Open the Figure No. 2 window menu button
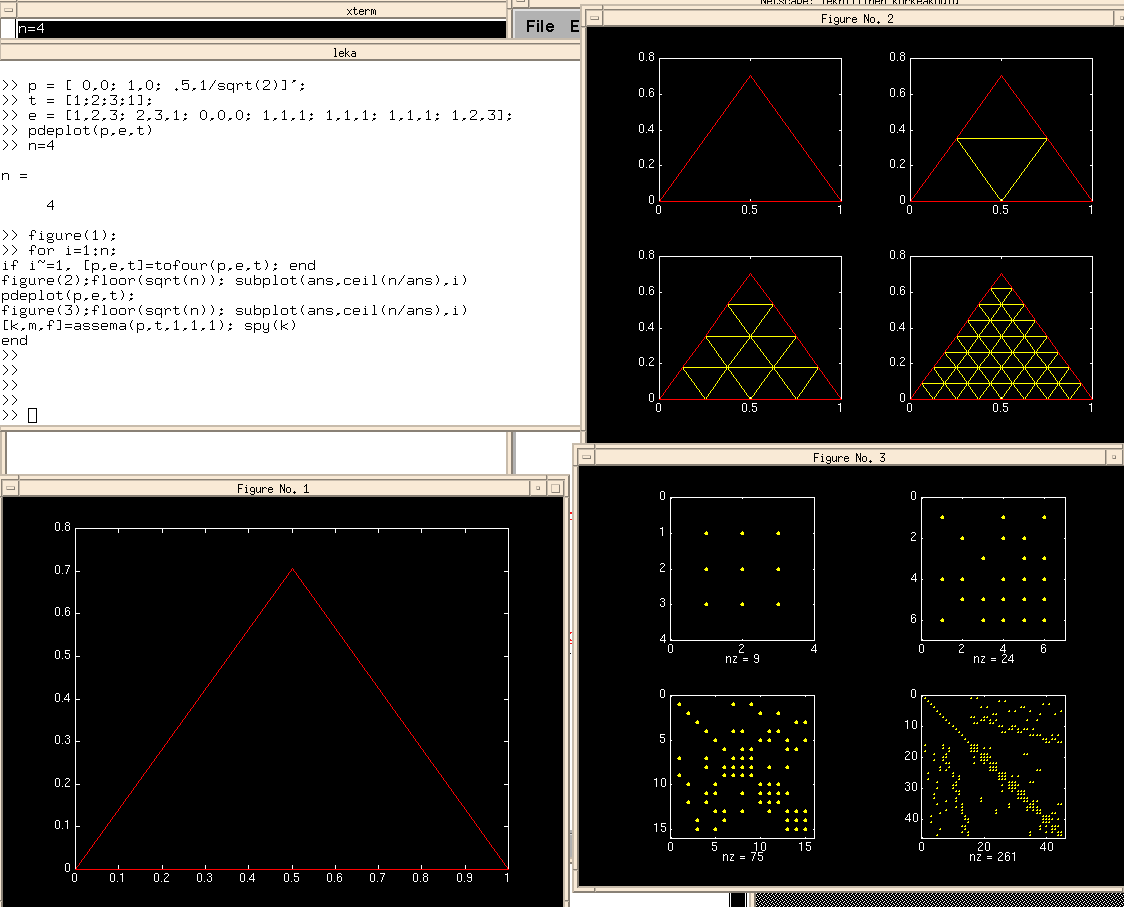1124x907 pixels. 594,17
